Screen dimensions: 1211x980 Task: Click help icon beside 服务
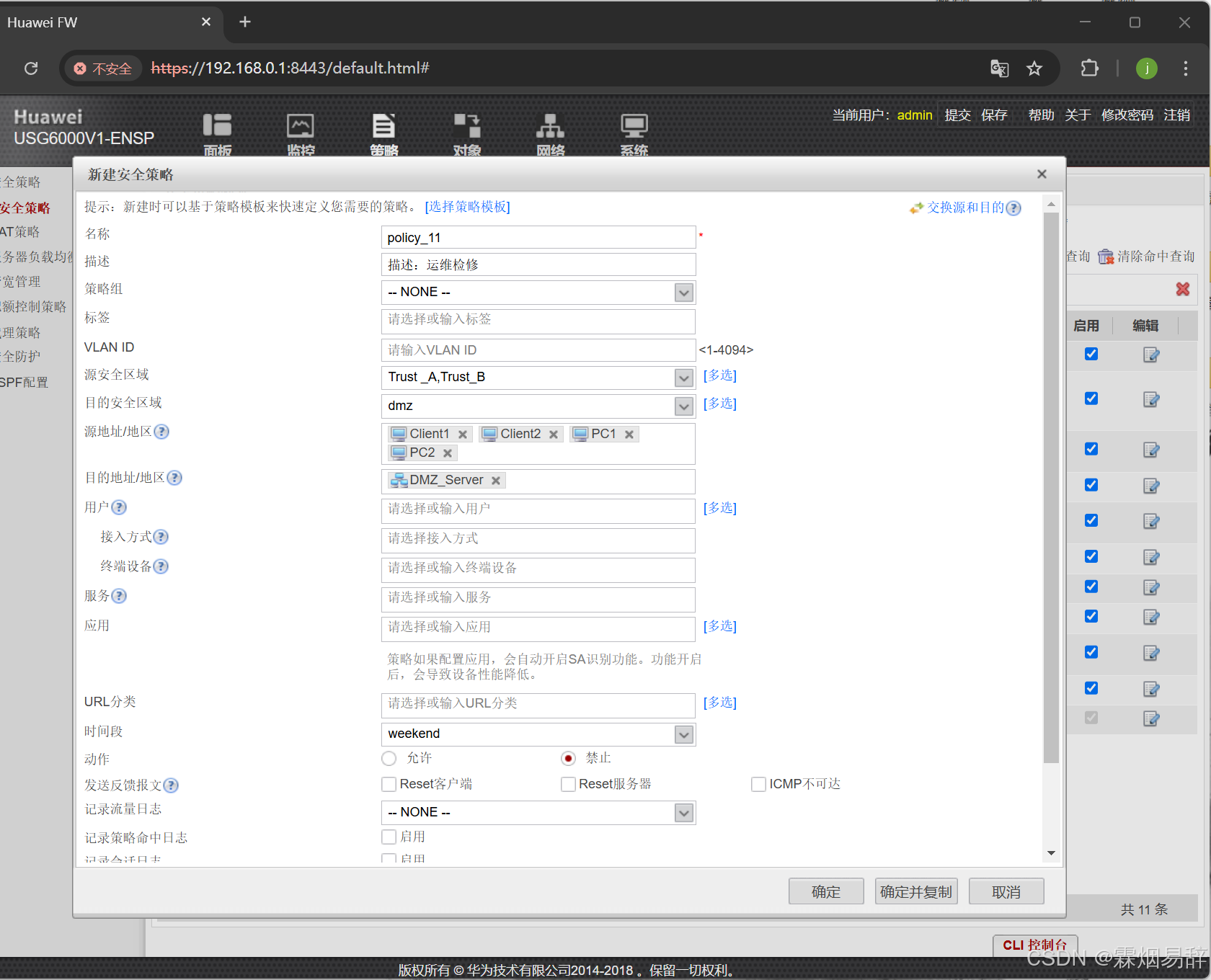point(119,596)
